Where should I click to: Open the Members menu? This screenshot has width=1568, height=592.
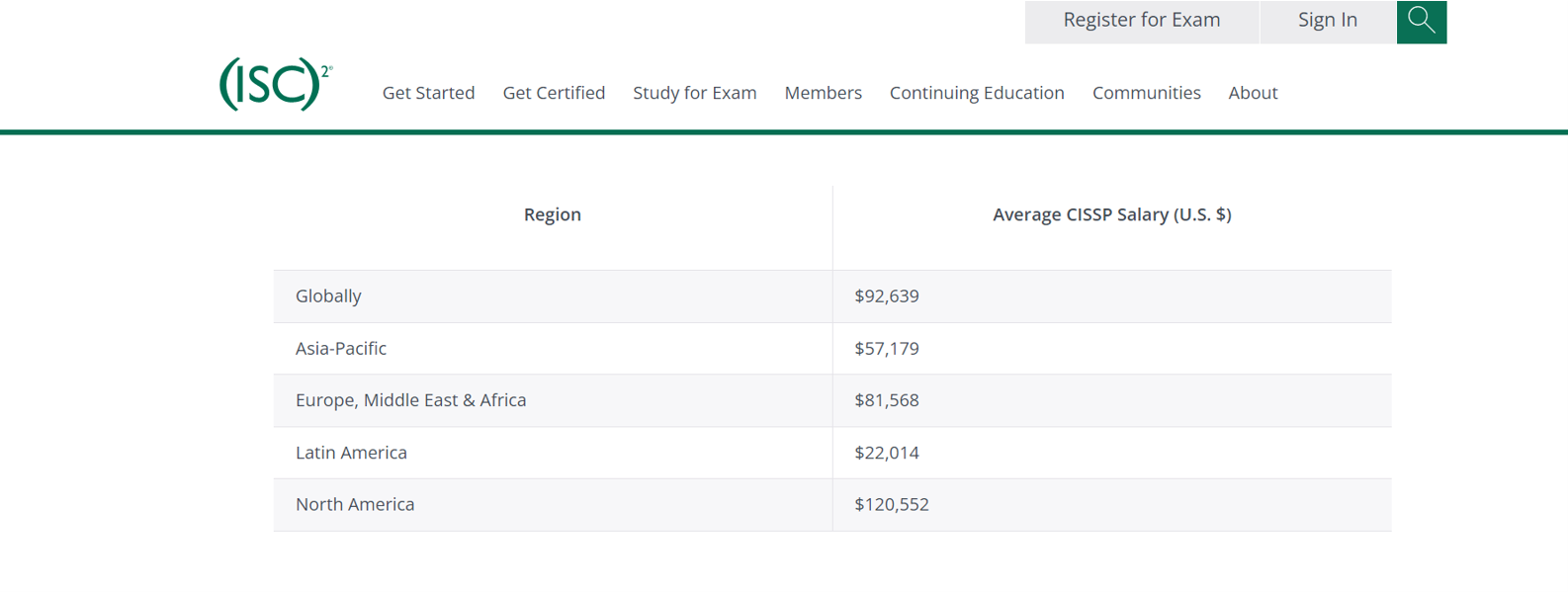pos(824,93)
